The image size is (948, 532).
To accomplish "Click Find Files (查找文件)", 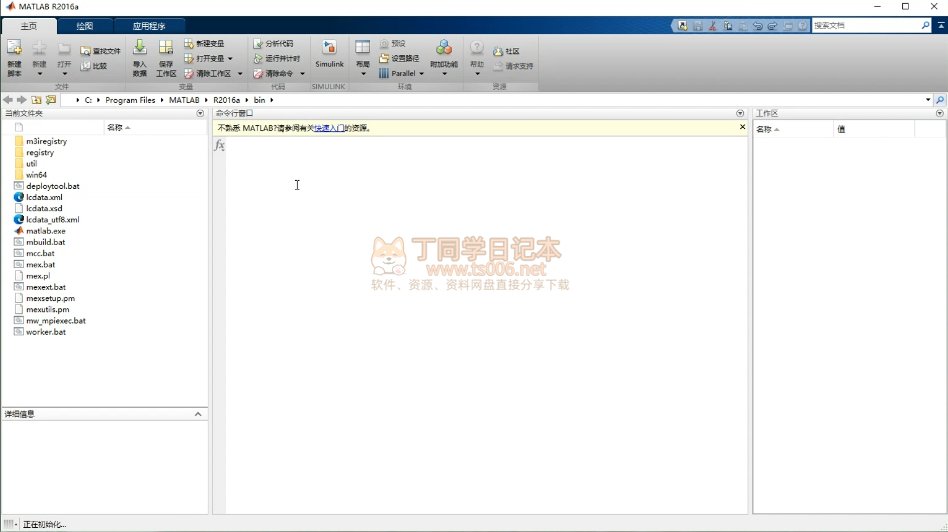I will point(100,51).
